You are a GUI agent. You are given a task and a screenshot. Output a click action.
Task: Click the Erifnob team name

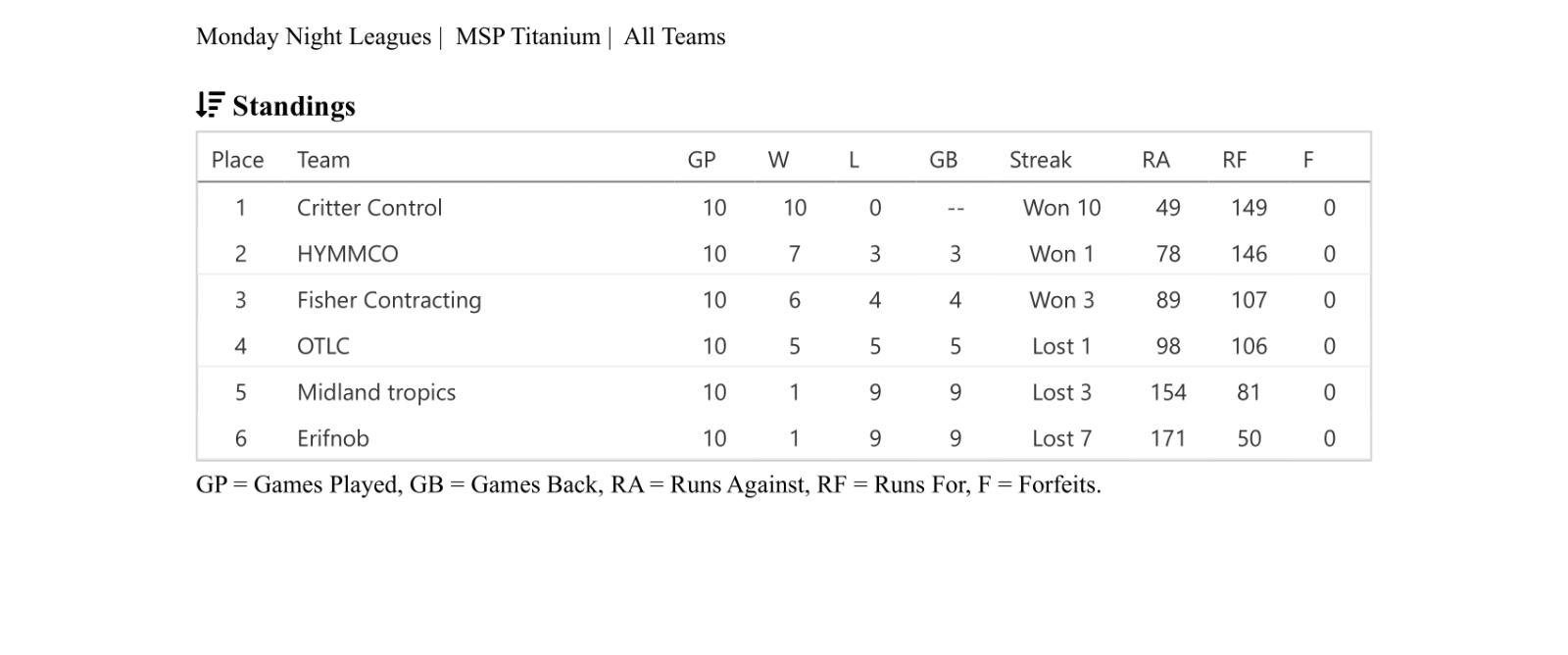[x=333, y=438]
